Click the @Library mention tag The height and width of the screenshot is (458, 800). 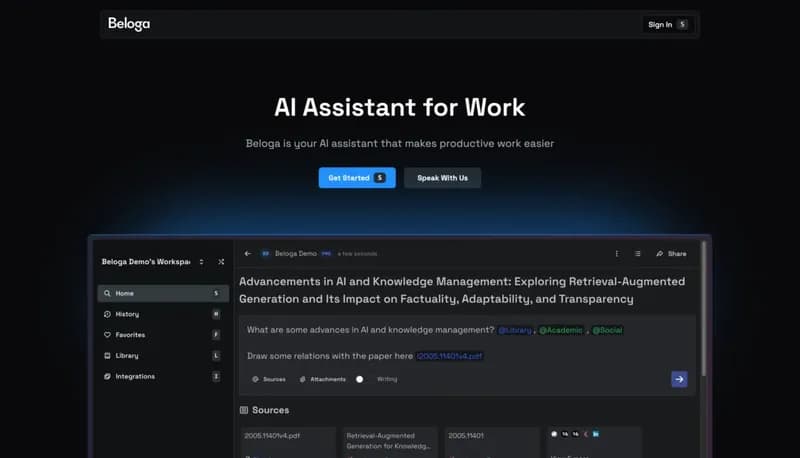coord(515,330)
